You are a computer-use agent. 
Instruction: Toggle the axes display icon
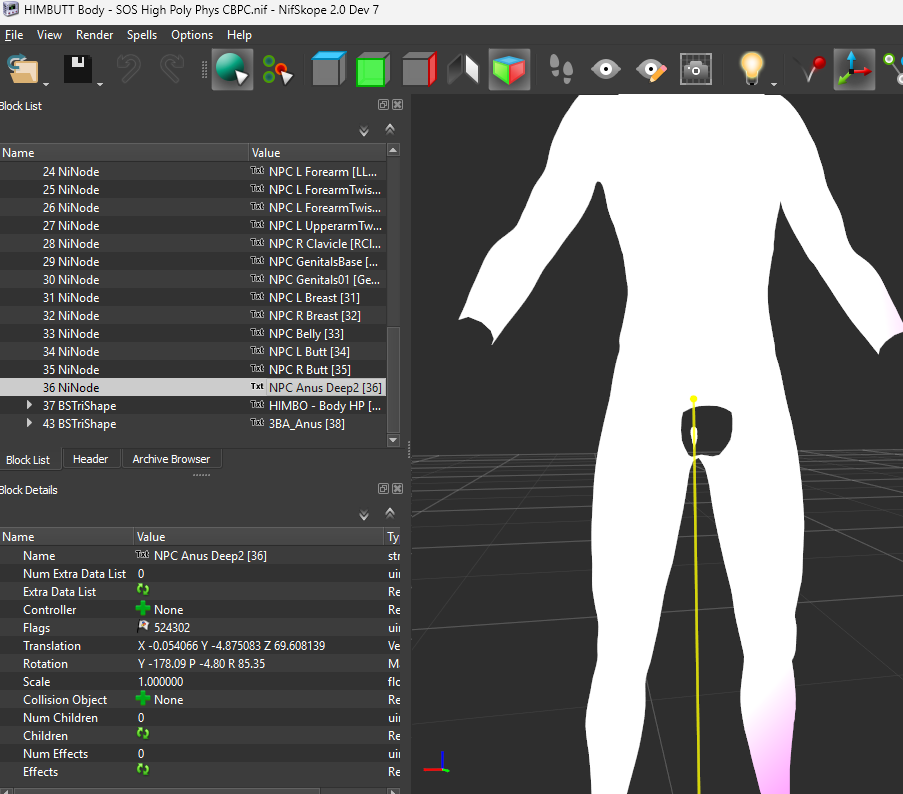click(x=854, y=70)
